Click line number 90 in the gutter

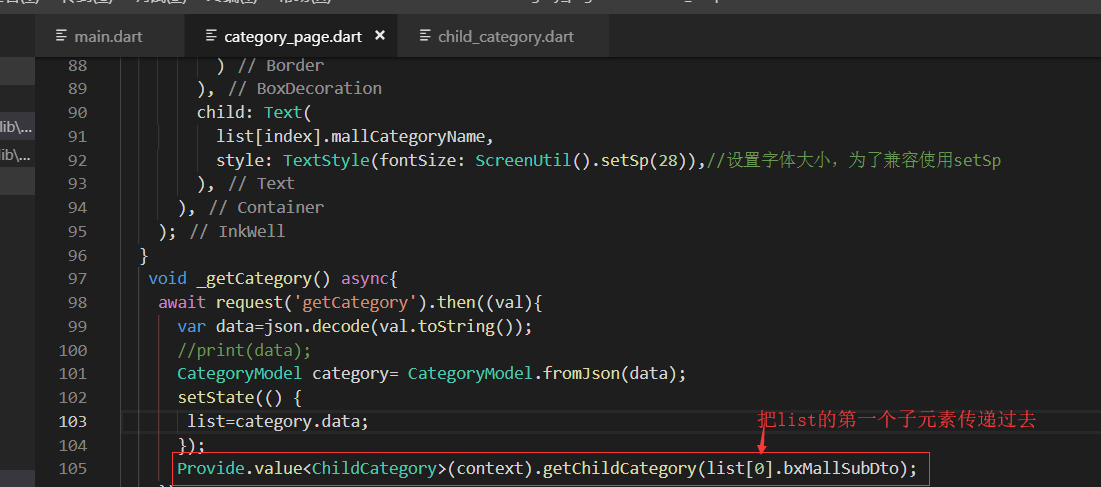click(x=78, y=113)
